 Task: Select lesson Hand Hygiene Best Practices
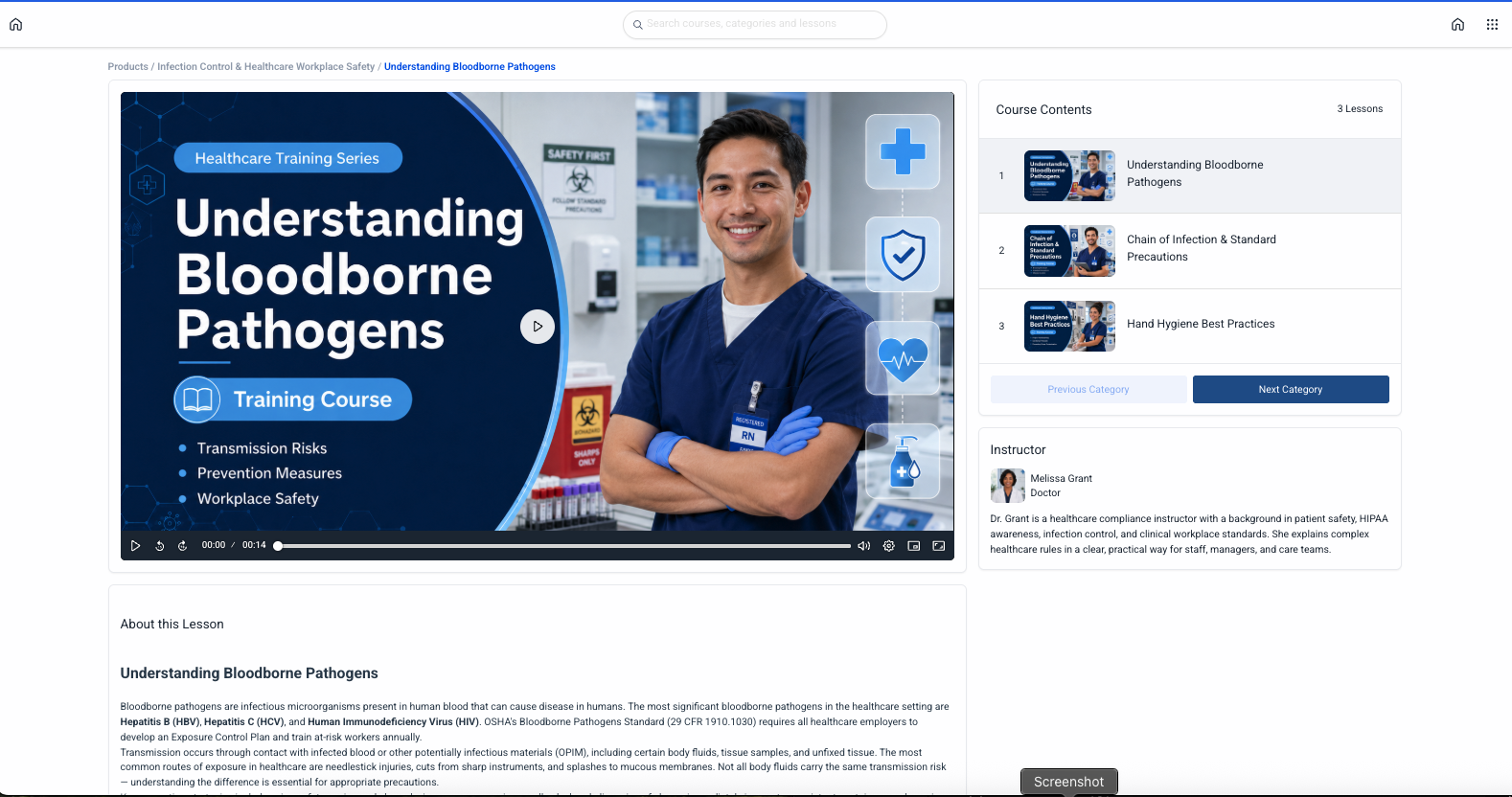pos(1189,326)
